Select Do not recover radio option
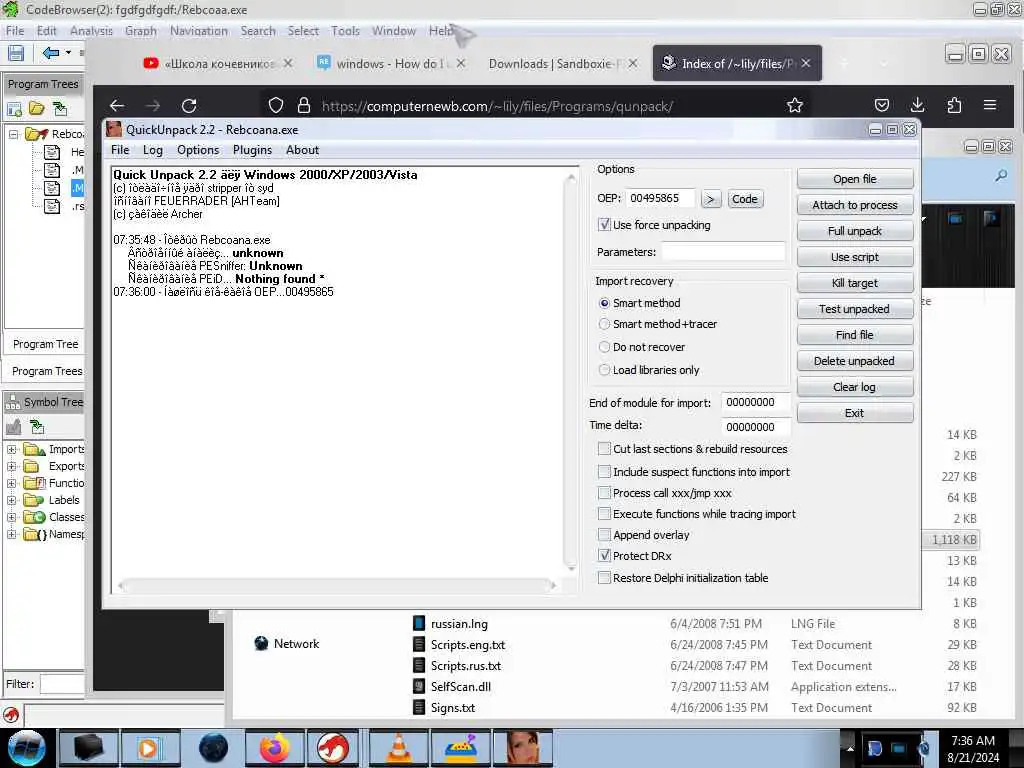This screenshot has width=1024, height=768. (x=604, y=347)
